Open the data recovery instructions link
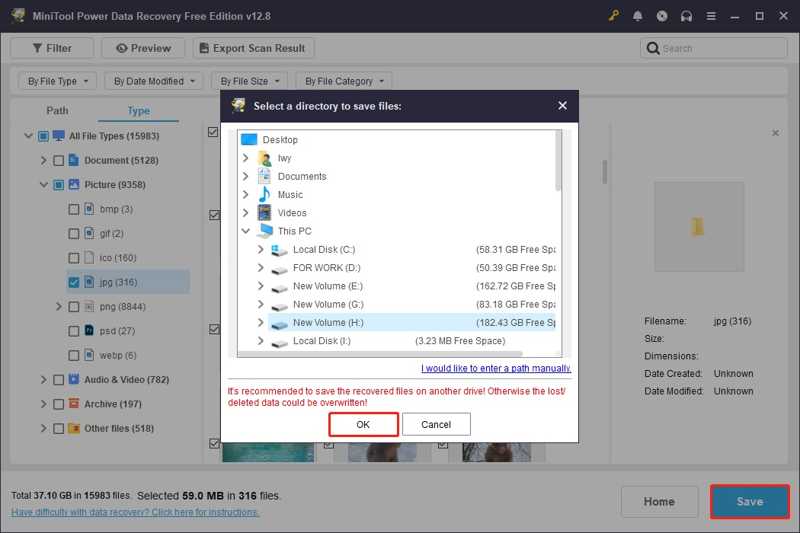 click(135, 512)
